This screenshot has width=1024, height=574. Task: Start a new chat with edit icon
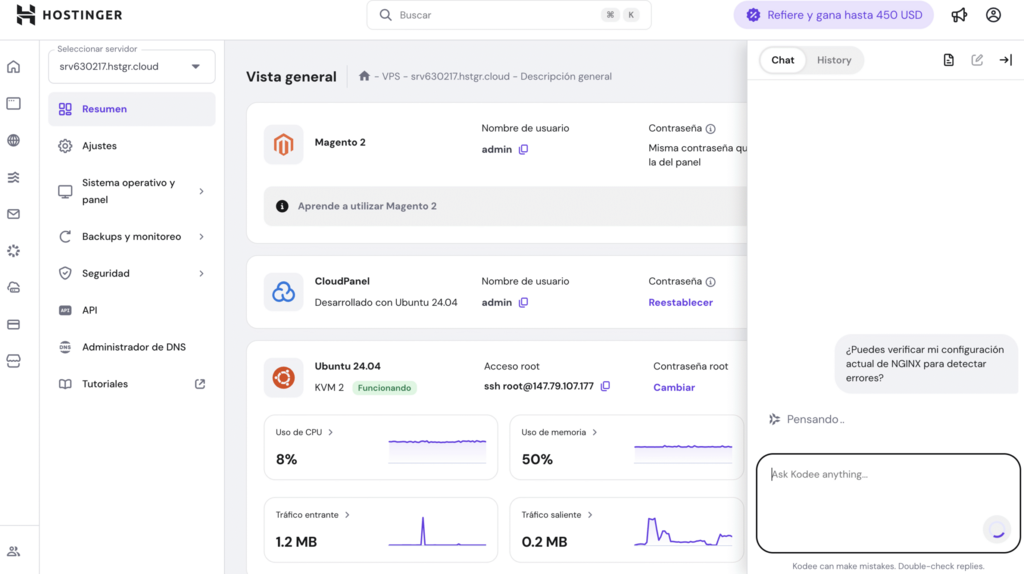[977, 60]
